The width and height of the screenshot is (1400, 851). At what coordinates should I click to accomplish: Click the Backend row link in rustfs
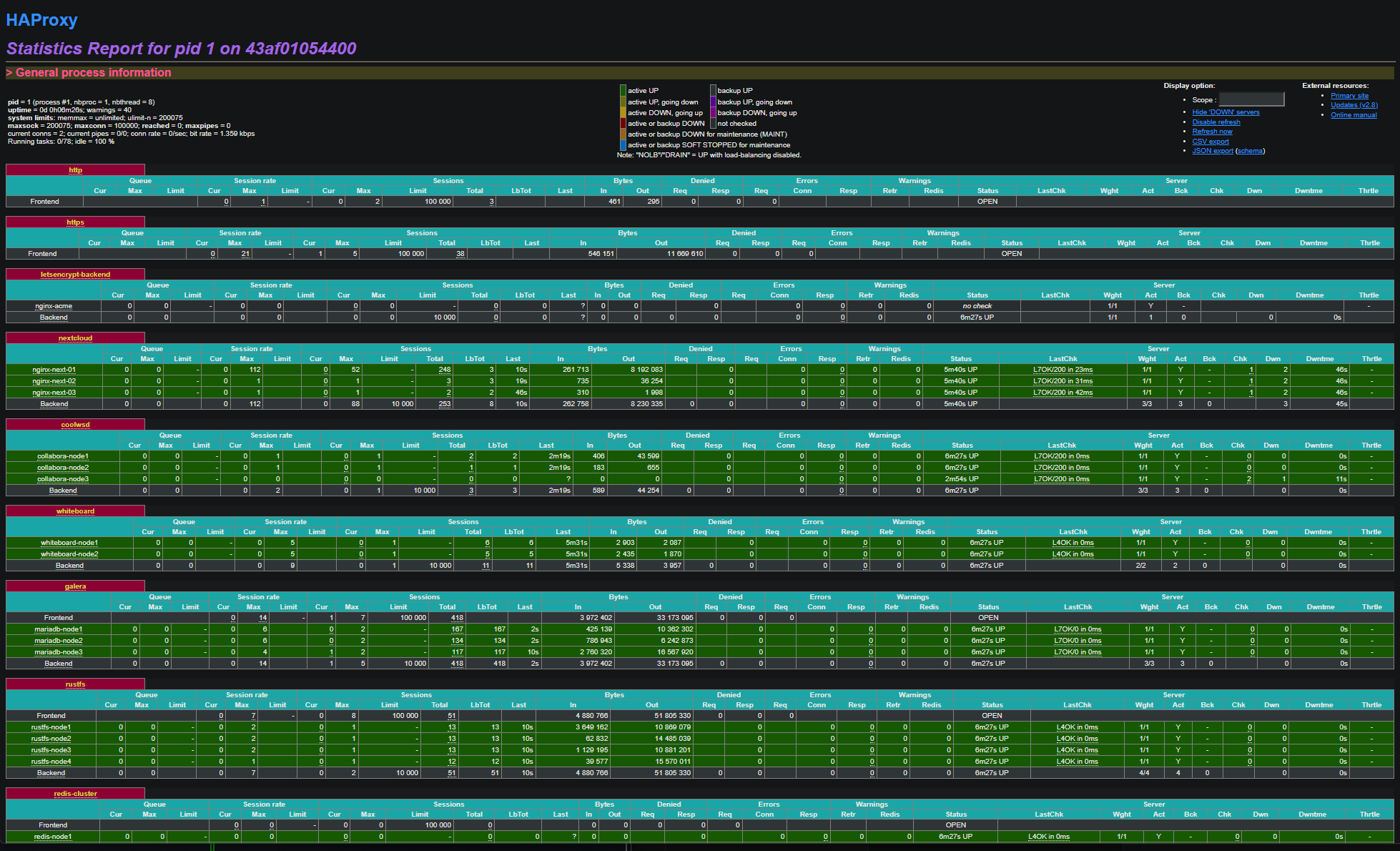tap(51, 773)
